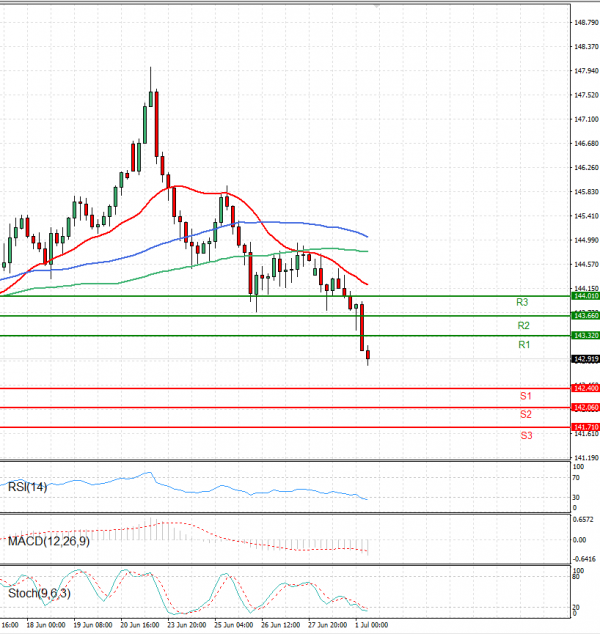Click the 147.940 price axis value
The height and width of the screenshot is (634, 600).
[x=586, y=71]
